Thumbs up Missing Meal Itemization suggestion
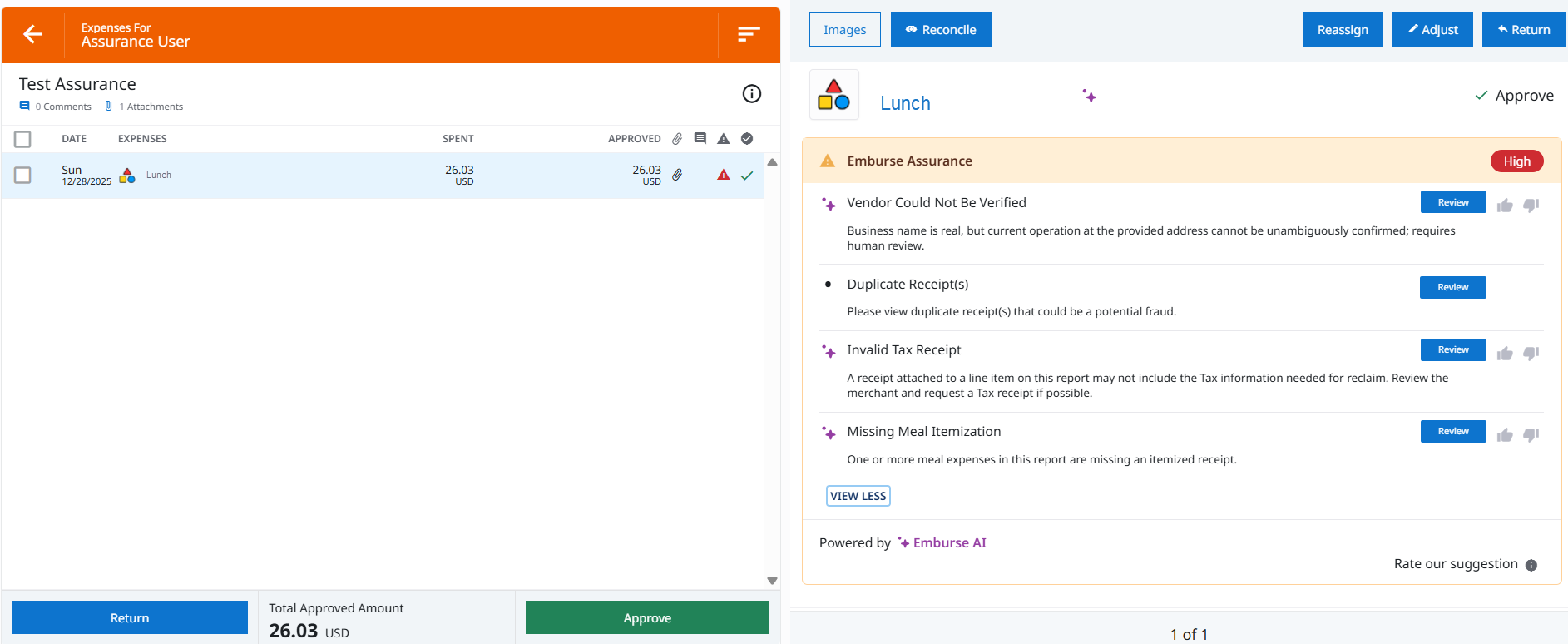 click(x=1505, y=435)
